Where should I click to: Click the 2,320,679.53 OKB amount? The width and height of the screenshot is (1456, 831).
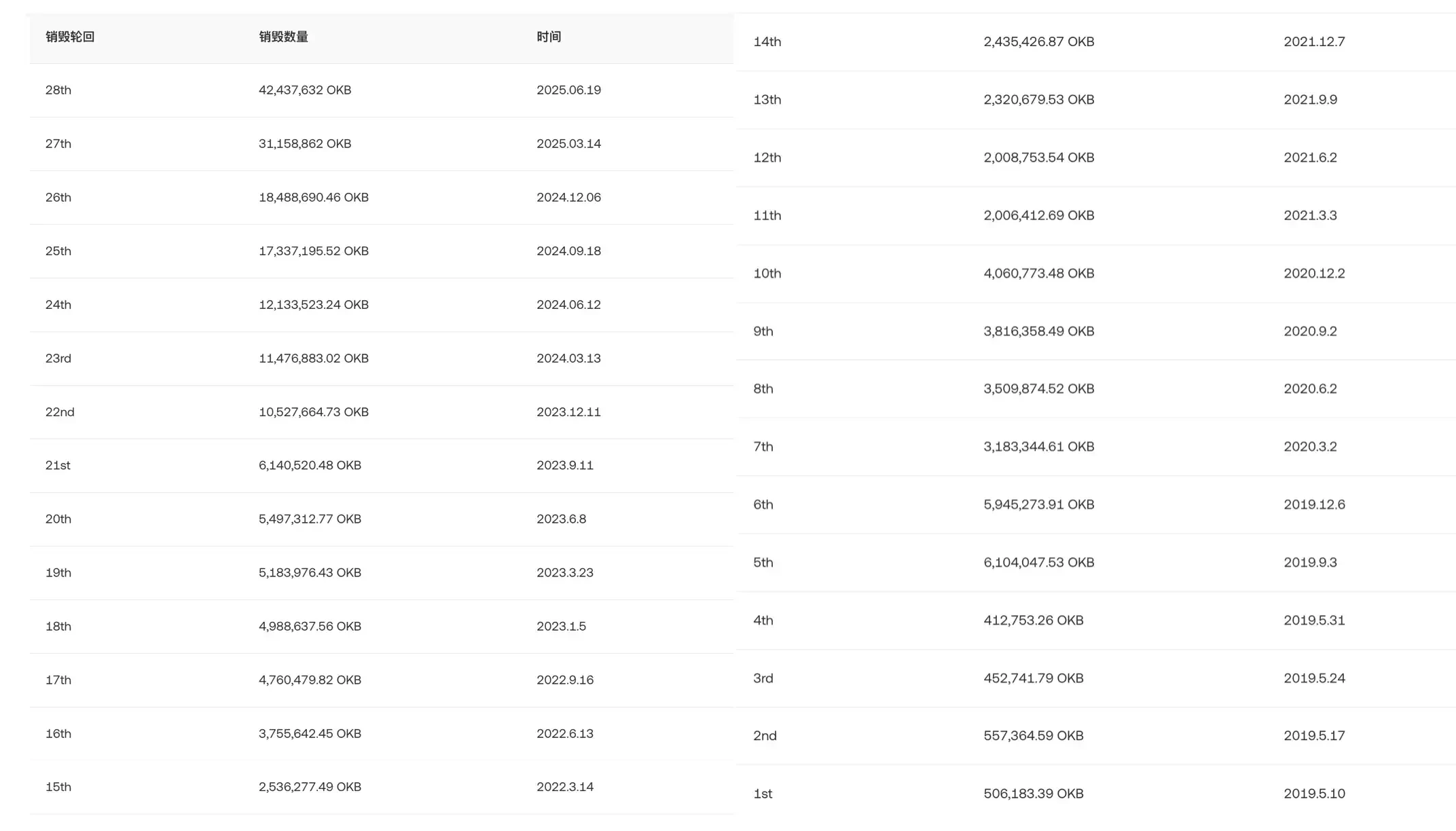1039,100
